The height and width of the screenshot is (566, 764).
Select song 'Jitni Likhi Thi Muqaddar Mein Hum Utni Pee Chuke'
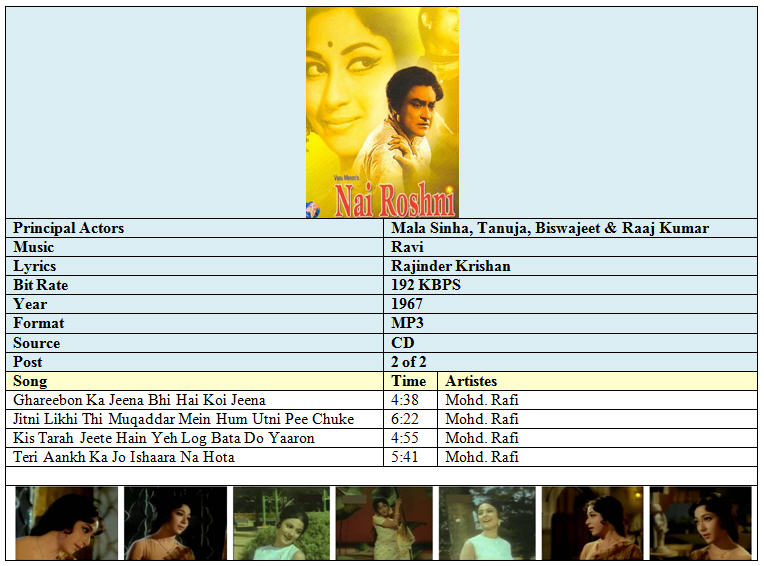pos(184,419)
